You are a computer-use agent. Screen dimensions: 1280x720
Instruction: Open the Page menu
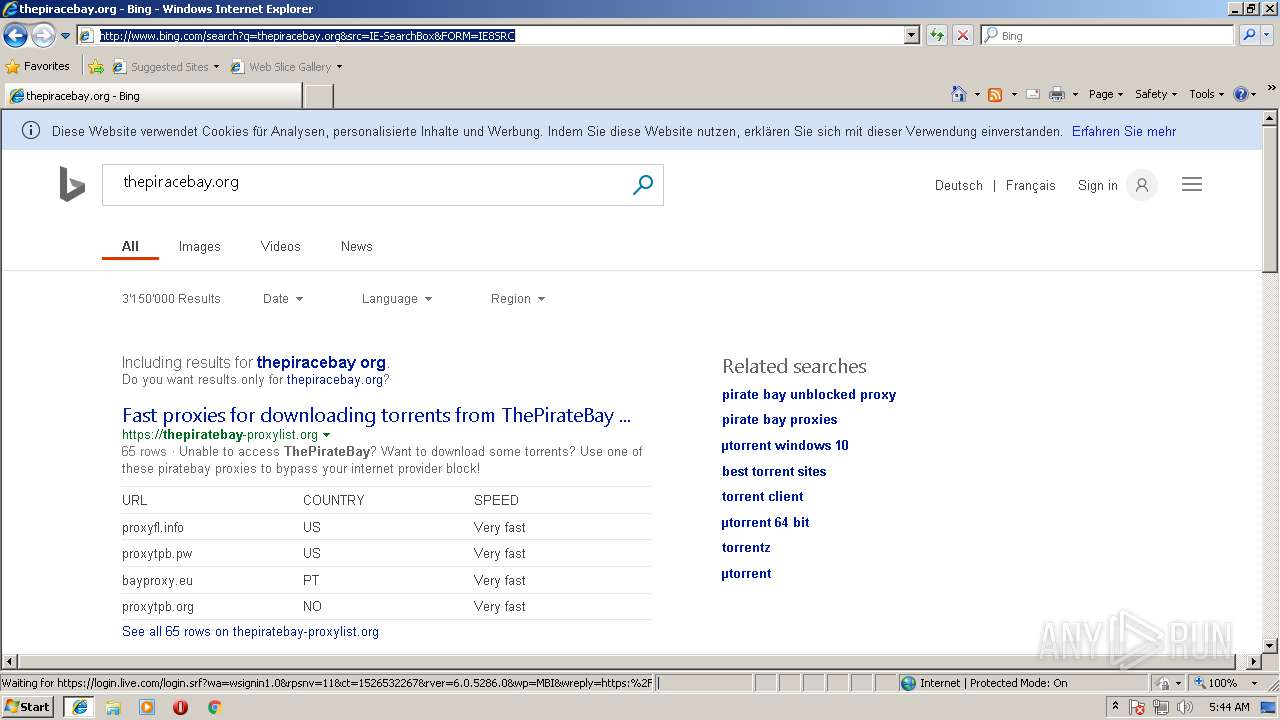click(1105, 94)
